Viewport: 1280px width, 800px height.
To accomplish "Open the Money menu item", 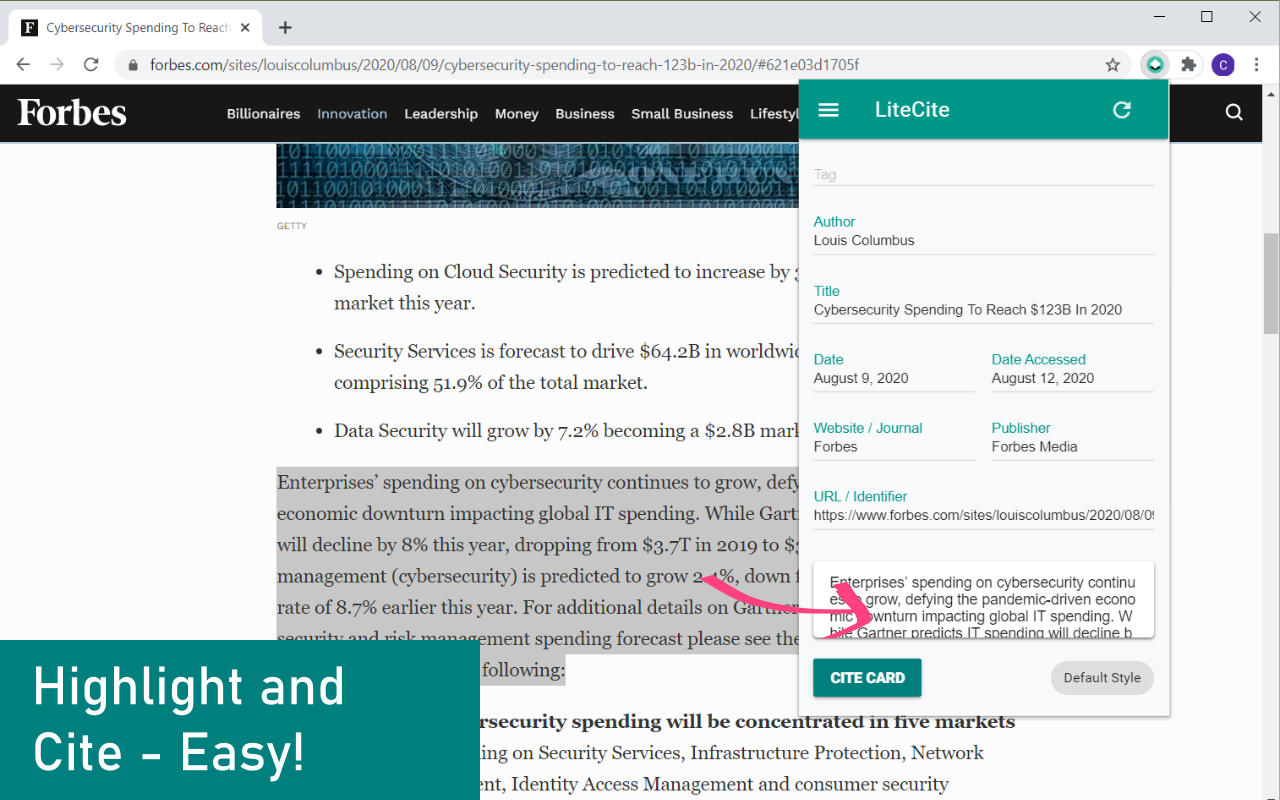I will pyautogui.click(x=517, y=114).
